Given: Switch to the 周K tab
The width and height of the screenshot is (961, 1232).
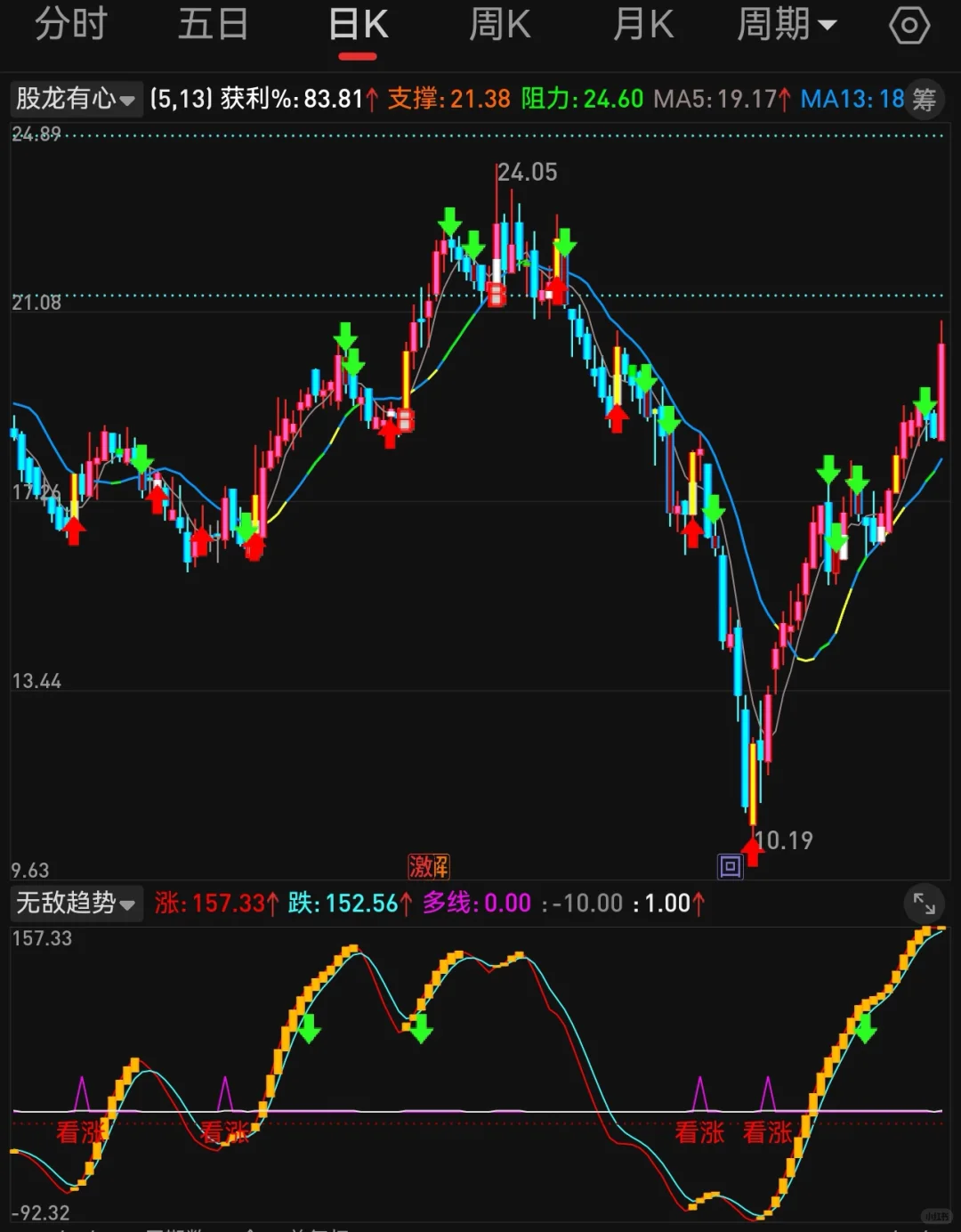Looking at the screenshot, I should coord(499,24).
